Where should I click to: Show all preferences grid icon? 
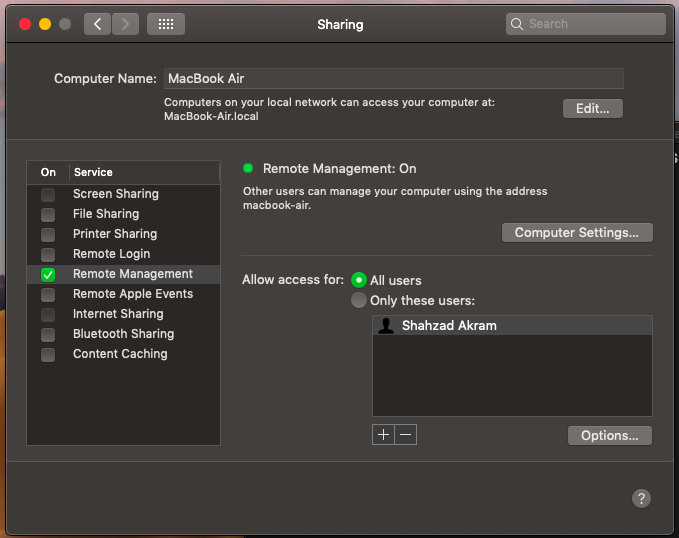(166, 24)
